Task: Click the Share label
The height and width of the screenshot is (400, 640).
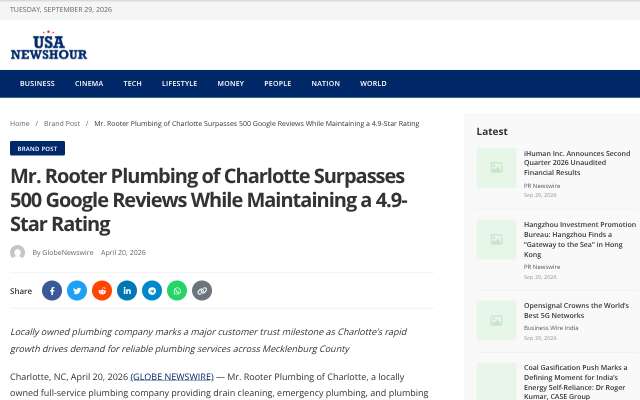Action: (x=21, y=291)
